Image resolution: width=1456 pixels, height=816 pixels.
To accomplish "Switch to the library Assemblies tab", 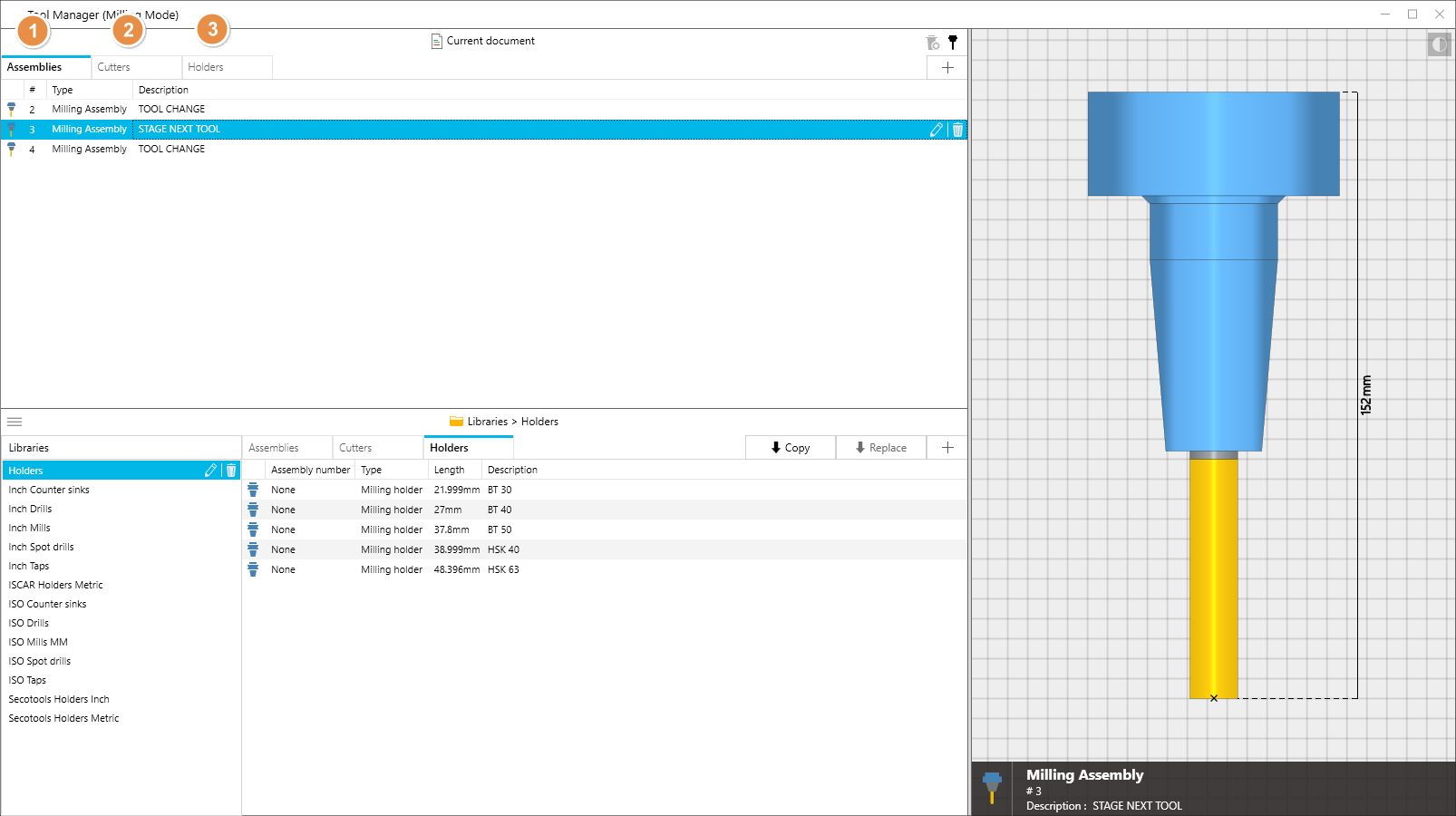I will [274, 448].
